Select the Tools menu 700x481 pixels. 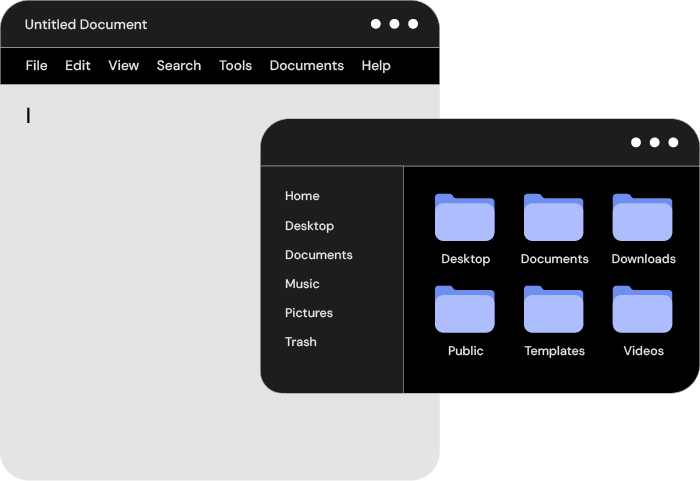(236, 66)
